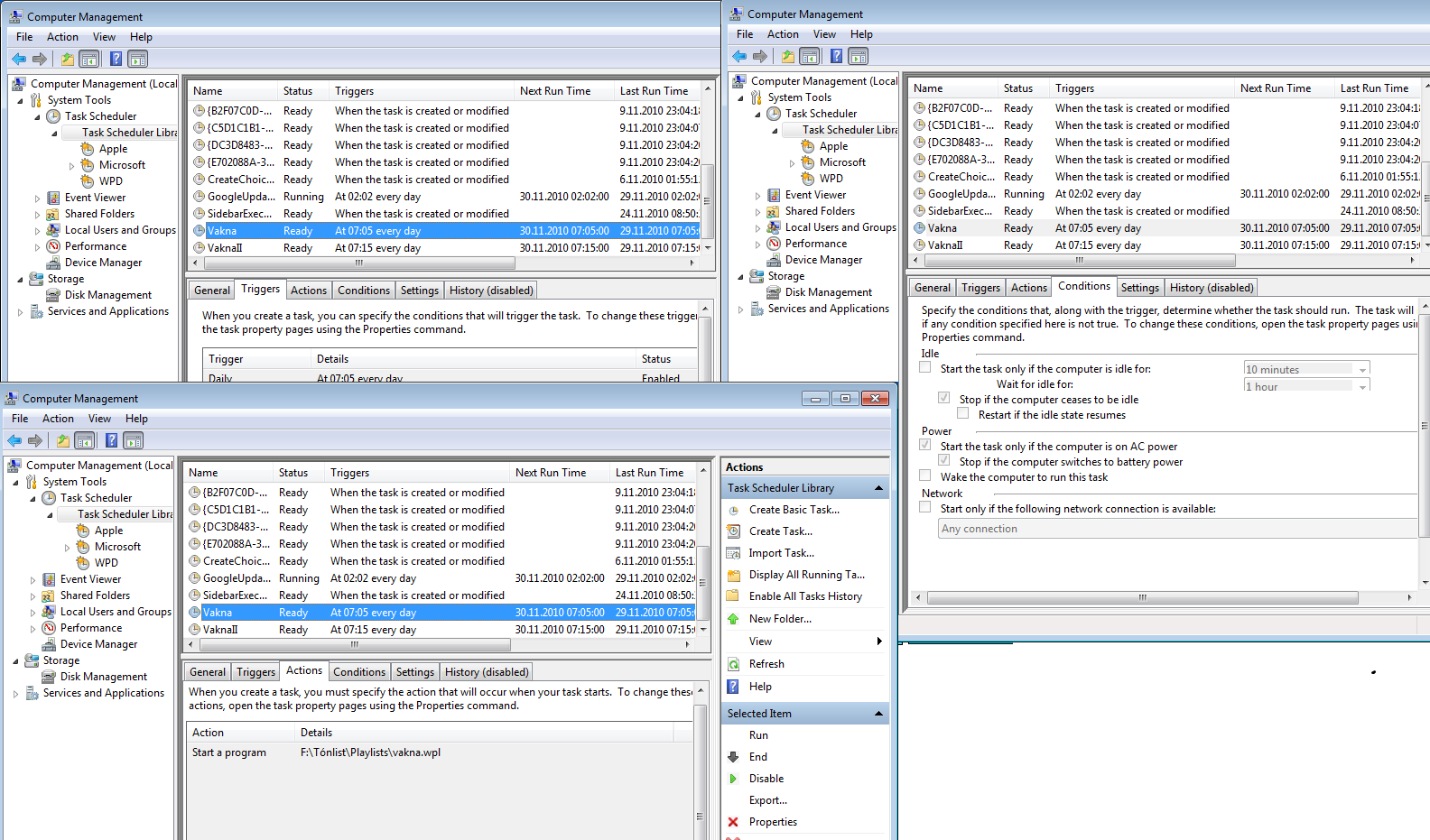Click the End task down-arrow icon
1430x840 pixels.
(x=733, y=757)
